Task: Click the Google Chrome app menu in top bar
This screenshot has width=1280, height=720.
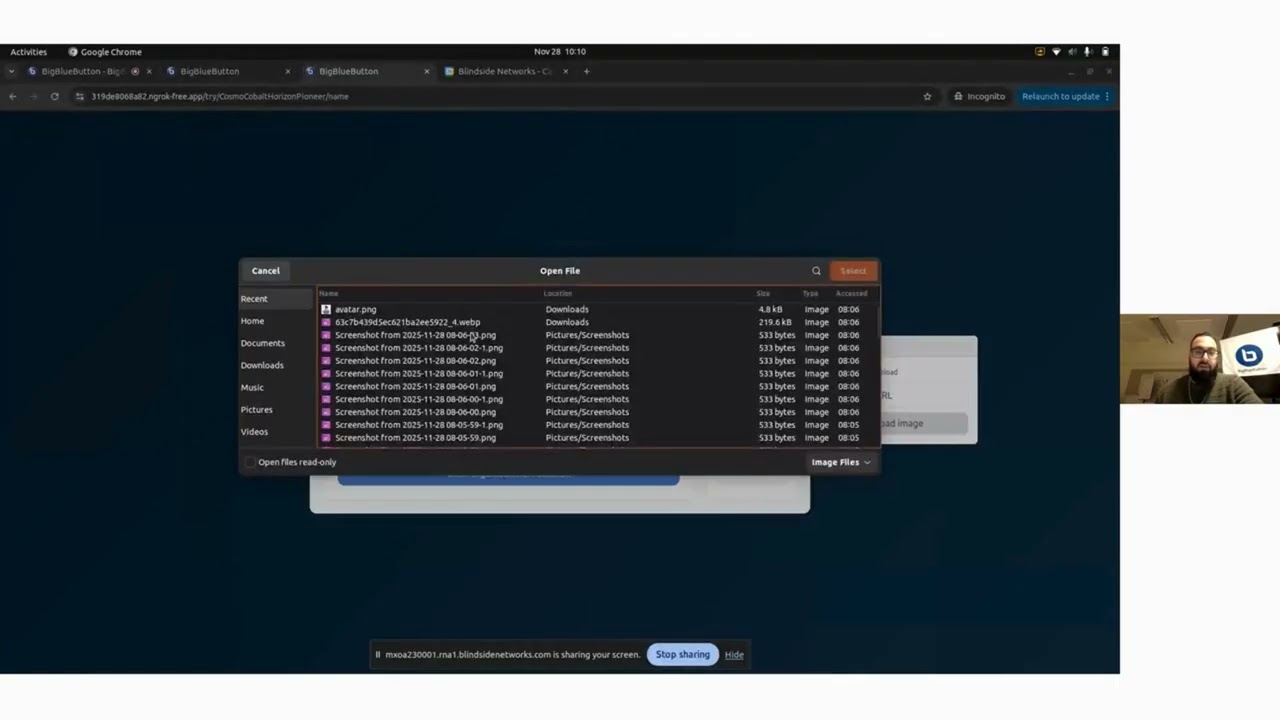Action: 105,52
